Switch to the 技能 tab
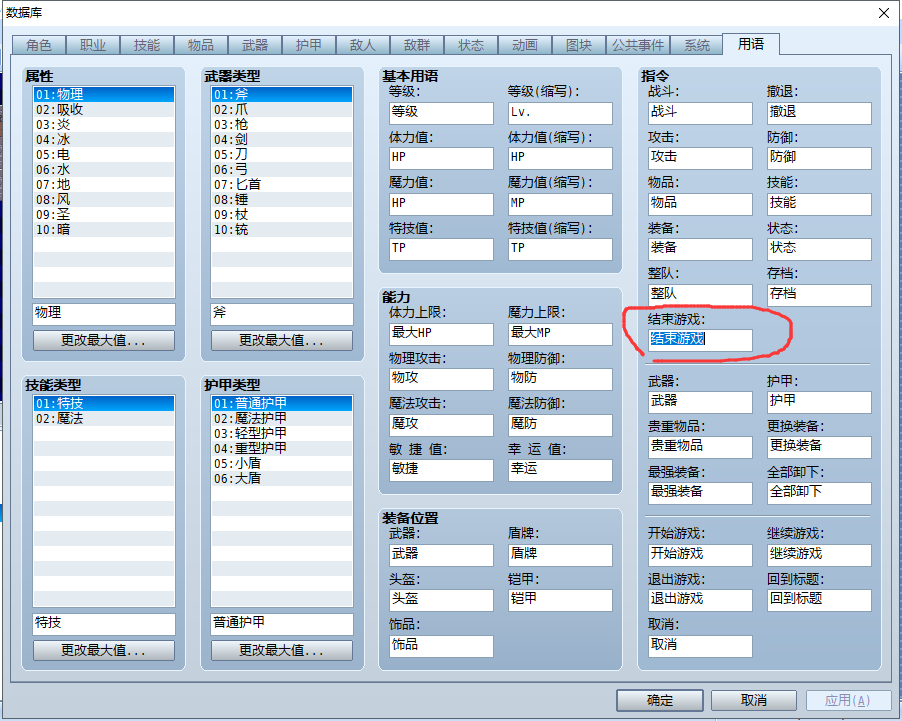 coord(147,45)
